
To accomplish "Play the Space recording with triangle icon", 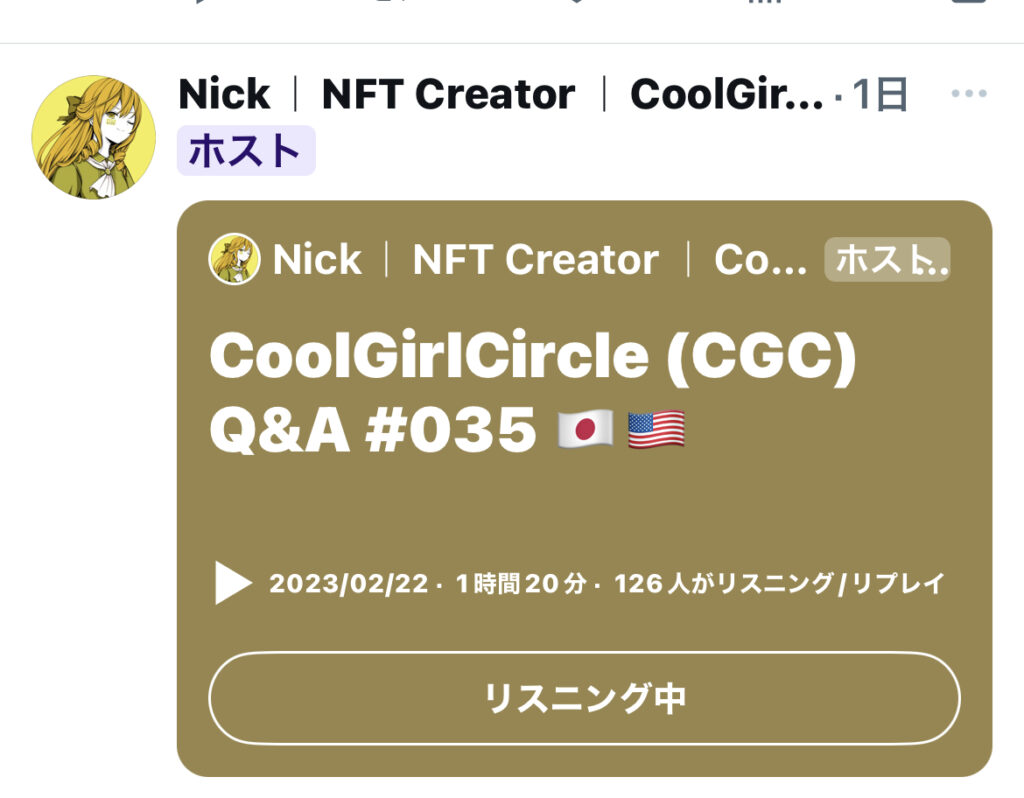I will click(233, 583).
